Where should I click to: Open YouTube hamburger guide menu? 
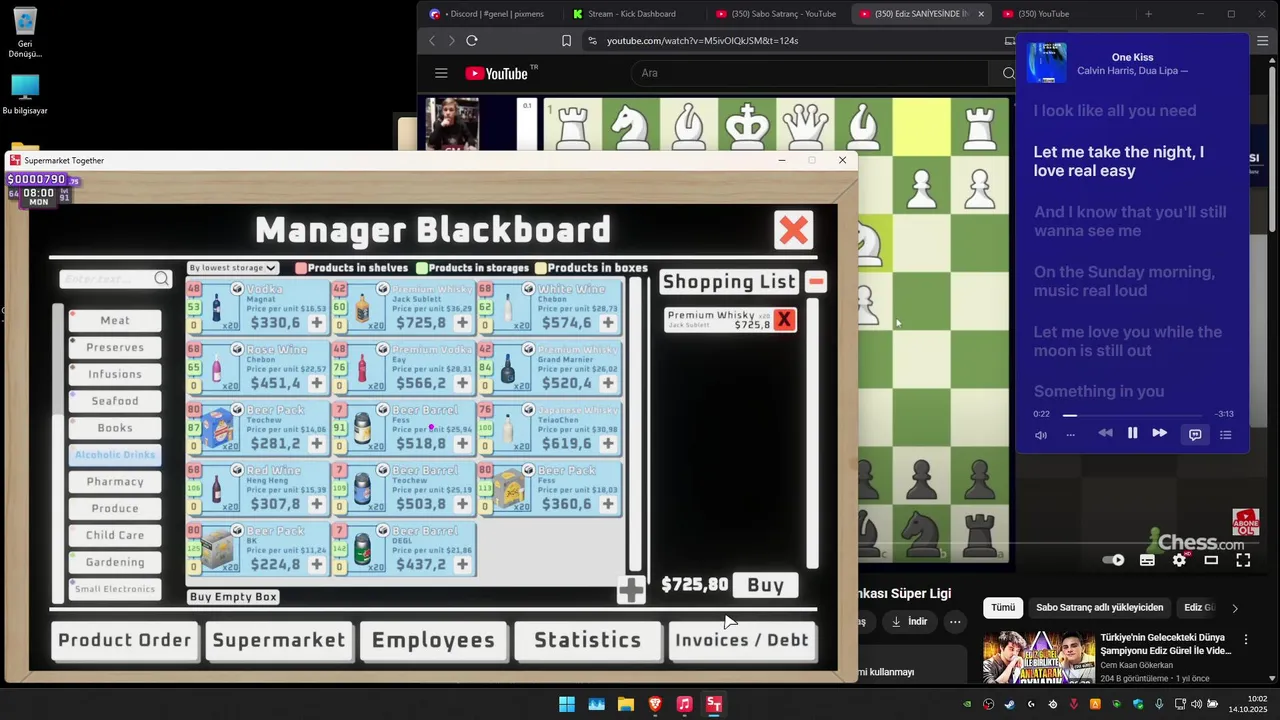(x=441, y=73)
